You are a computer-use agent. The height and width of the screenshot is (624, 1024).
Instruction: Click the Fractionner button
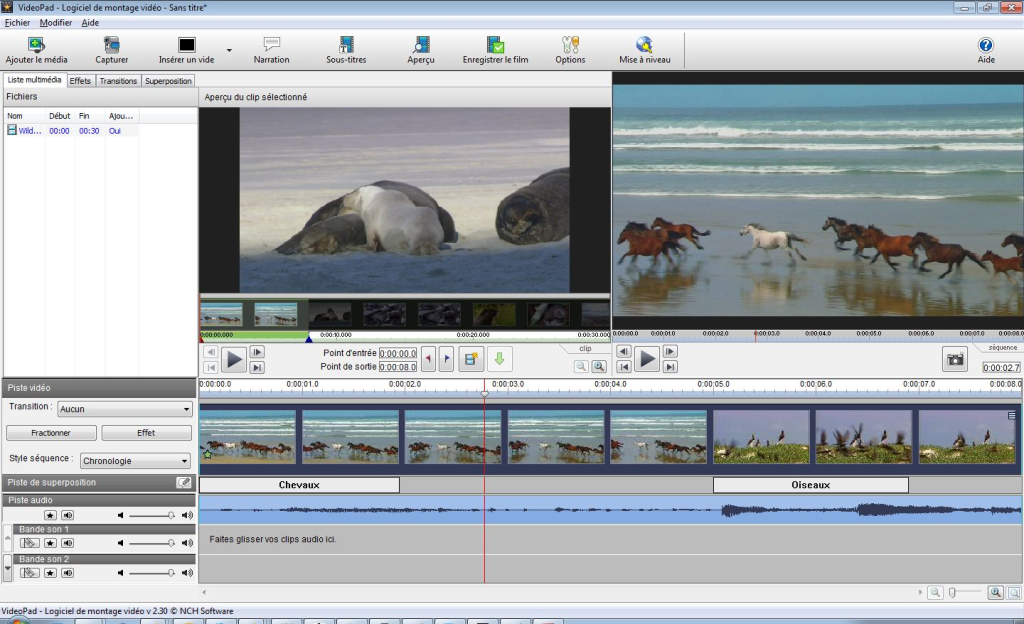click(51, 433)
